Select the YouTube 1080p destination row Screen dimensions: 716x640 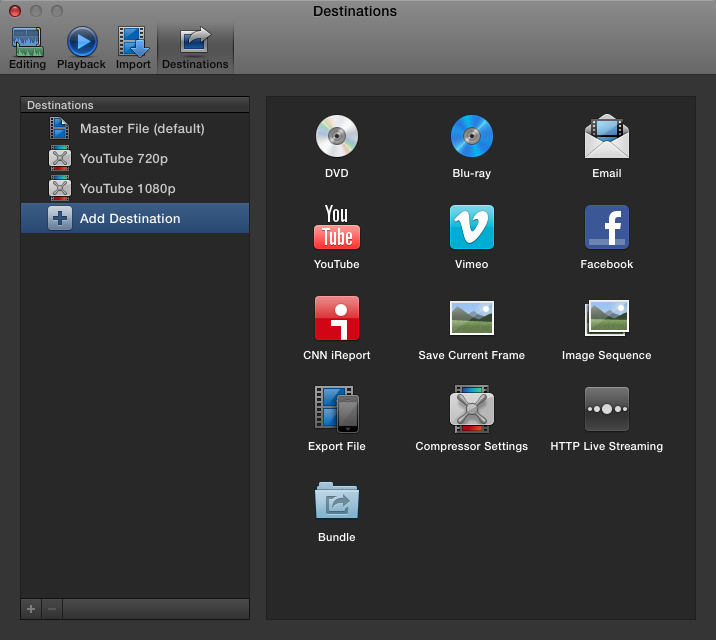pyautogui.click(x=135, y=189)
